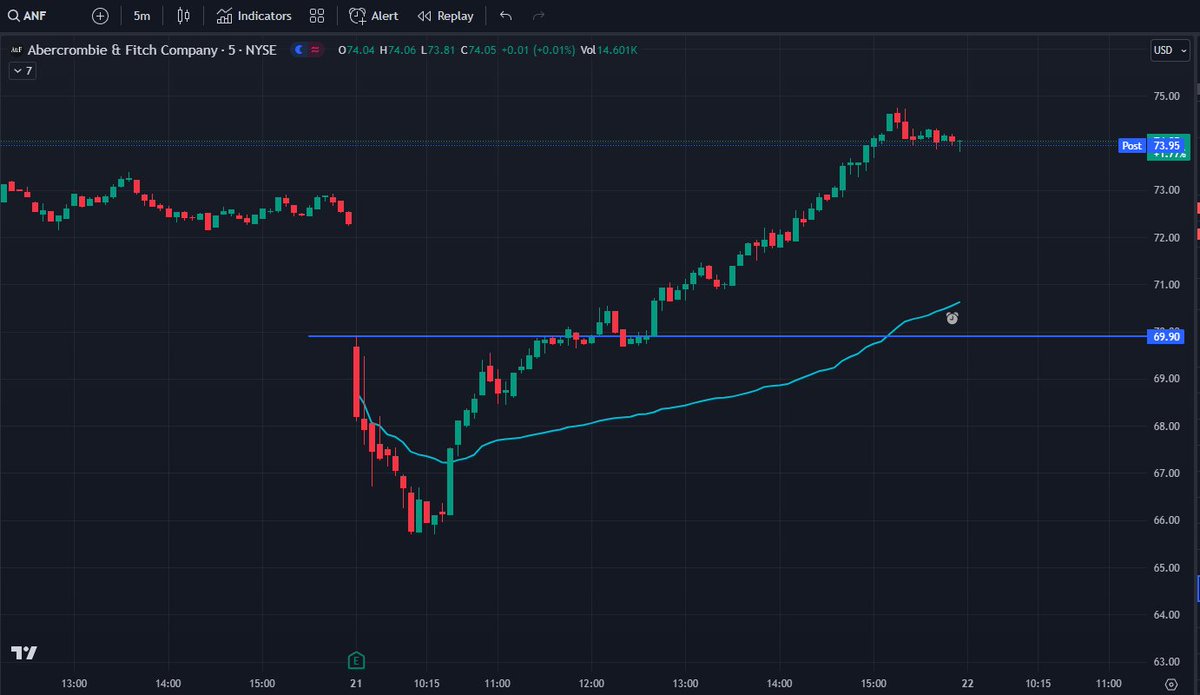Click the 70.00 label behind the 69.90 tag
1200x695 pixels.
(x=1167, y=329)
